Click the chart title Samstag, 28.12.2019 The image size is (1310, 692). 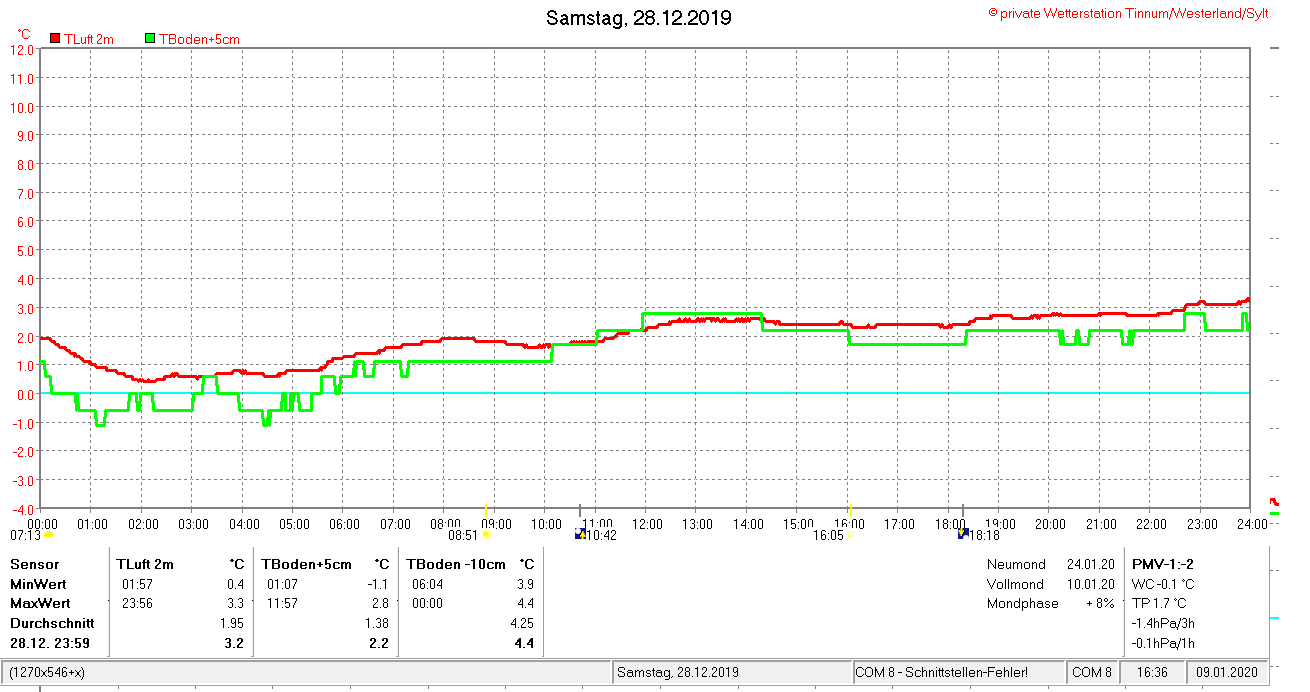coord(638,18)
